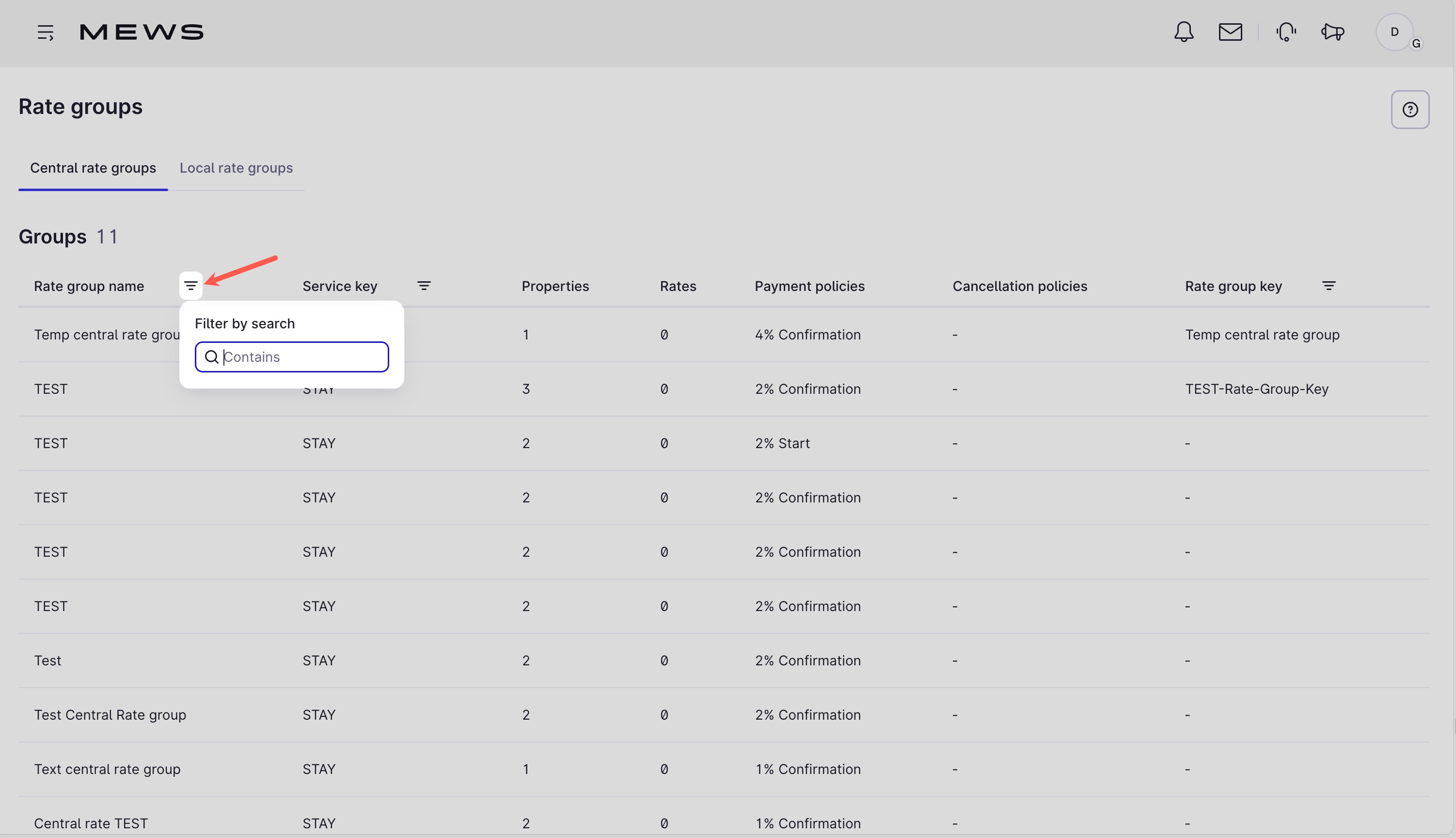
Task: Switch to Central rate groups tab
Action: (x=93, y=168)
